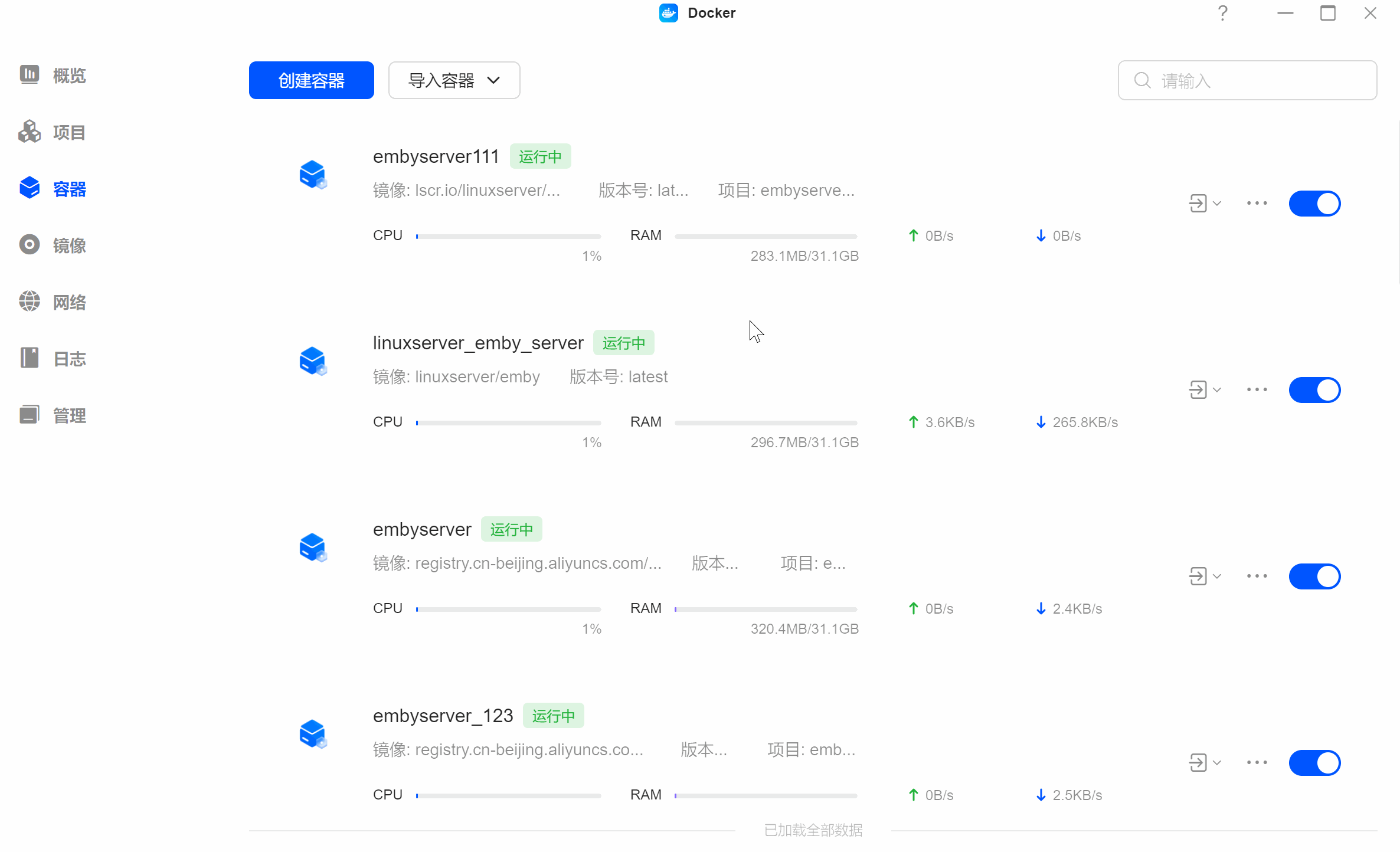Viewport: 1400px width, 852px height.
Task: Click 3.6KB/s upload speed text
Action: (x=950, y=422)
